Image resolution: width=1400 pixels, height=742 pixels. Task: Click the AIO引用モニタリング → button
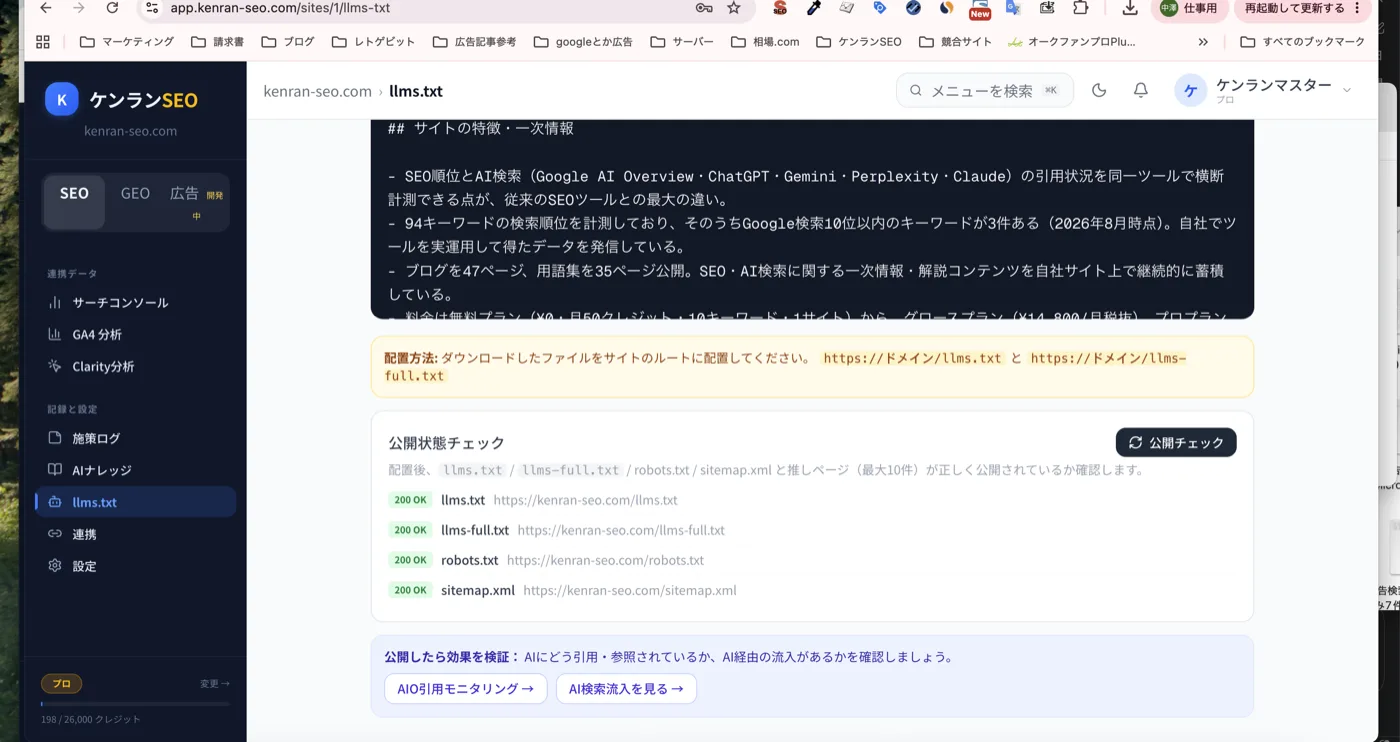tap(466, 688)
